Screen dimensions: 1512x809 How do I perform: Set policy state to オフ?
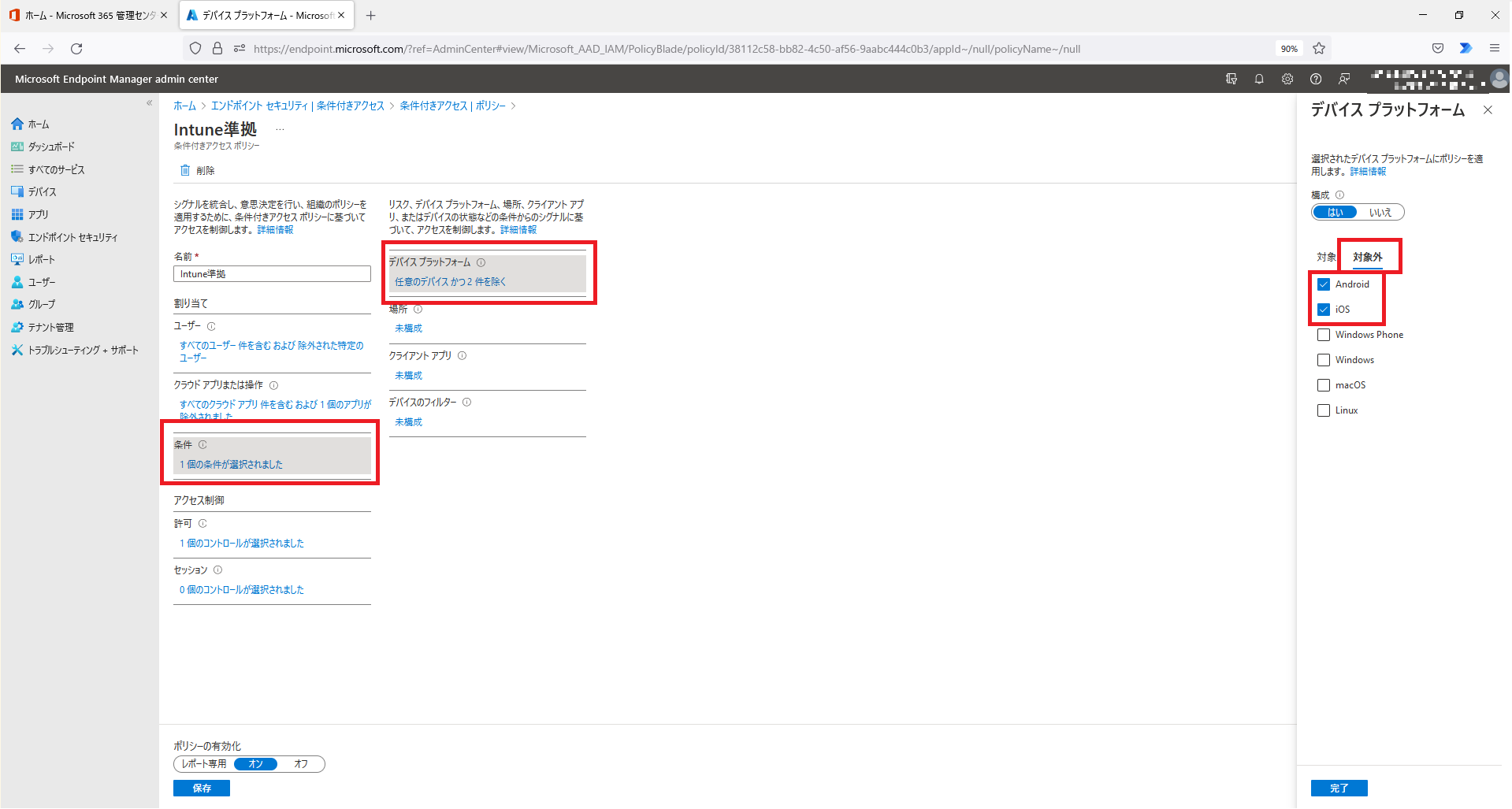301,764
